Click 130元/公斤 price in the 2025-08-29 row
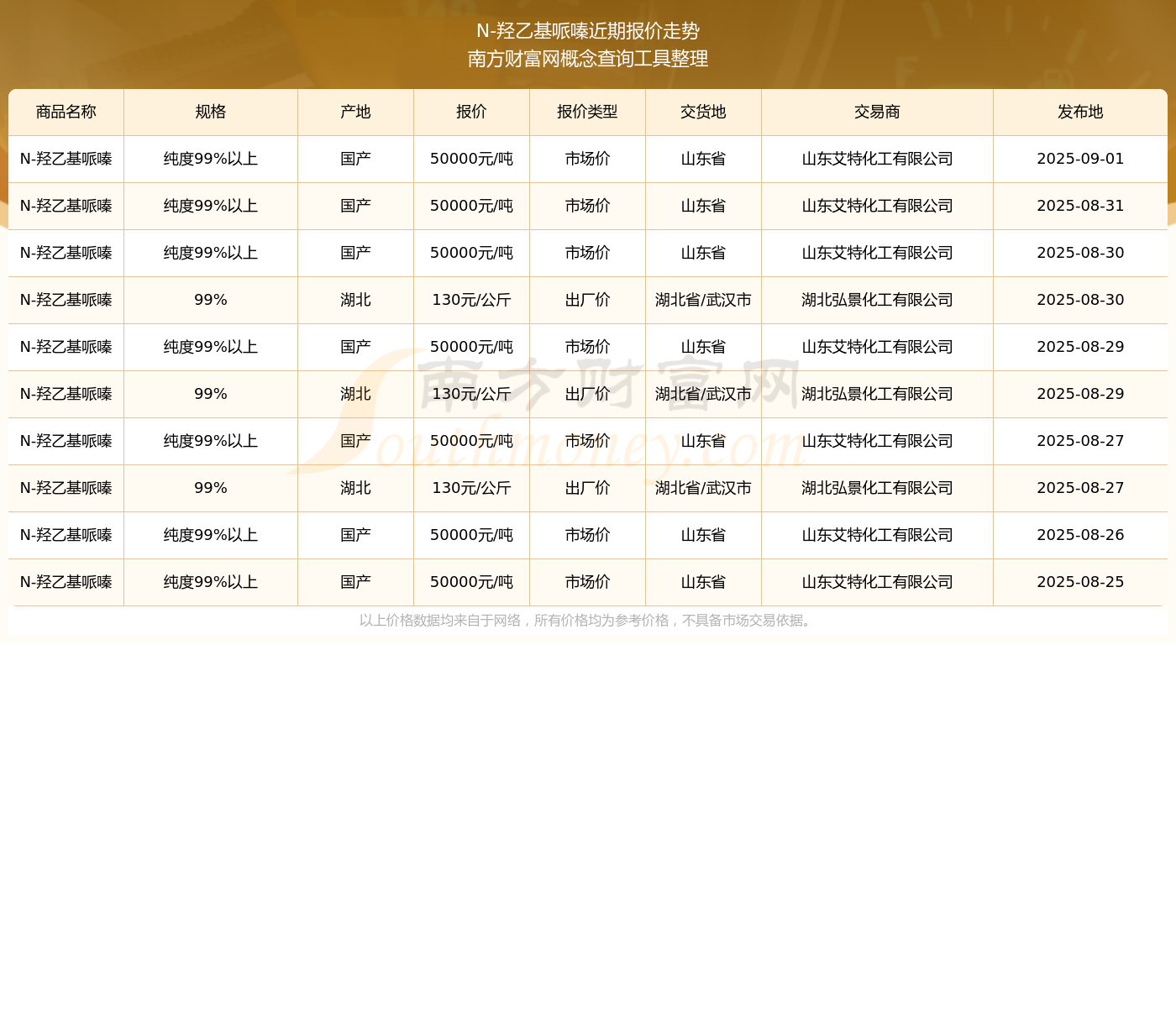 (x=472, y=394)
